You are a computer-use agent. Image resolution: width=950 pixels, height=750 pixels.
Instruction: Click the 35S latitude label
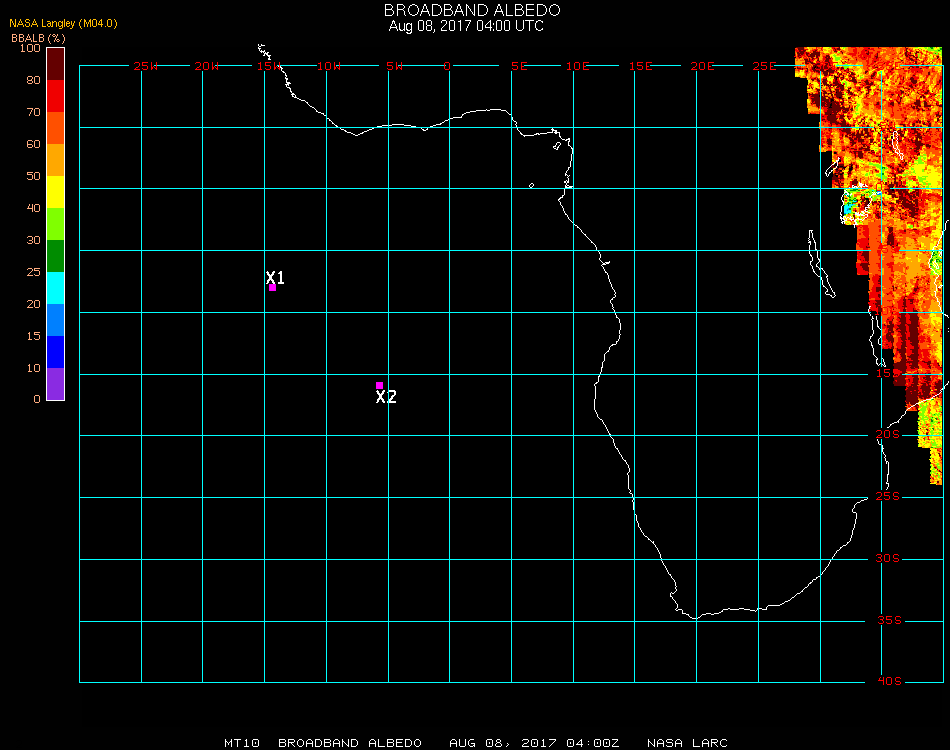[889, 620]
